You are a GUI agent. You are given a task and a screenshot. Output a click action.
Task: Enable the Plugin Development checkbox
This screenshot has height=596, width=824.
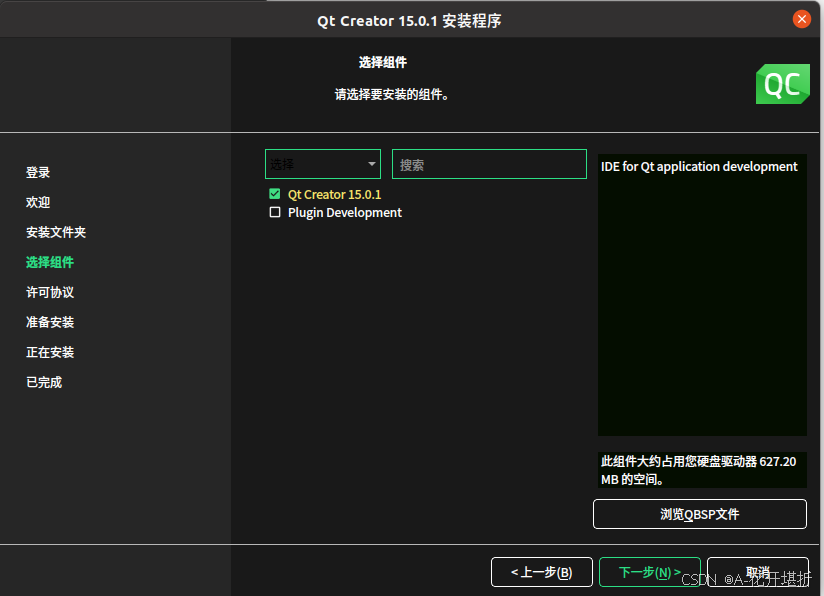pos(274,212)
